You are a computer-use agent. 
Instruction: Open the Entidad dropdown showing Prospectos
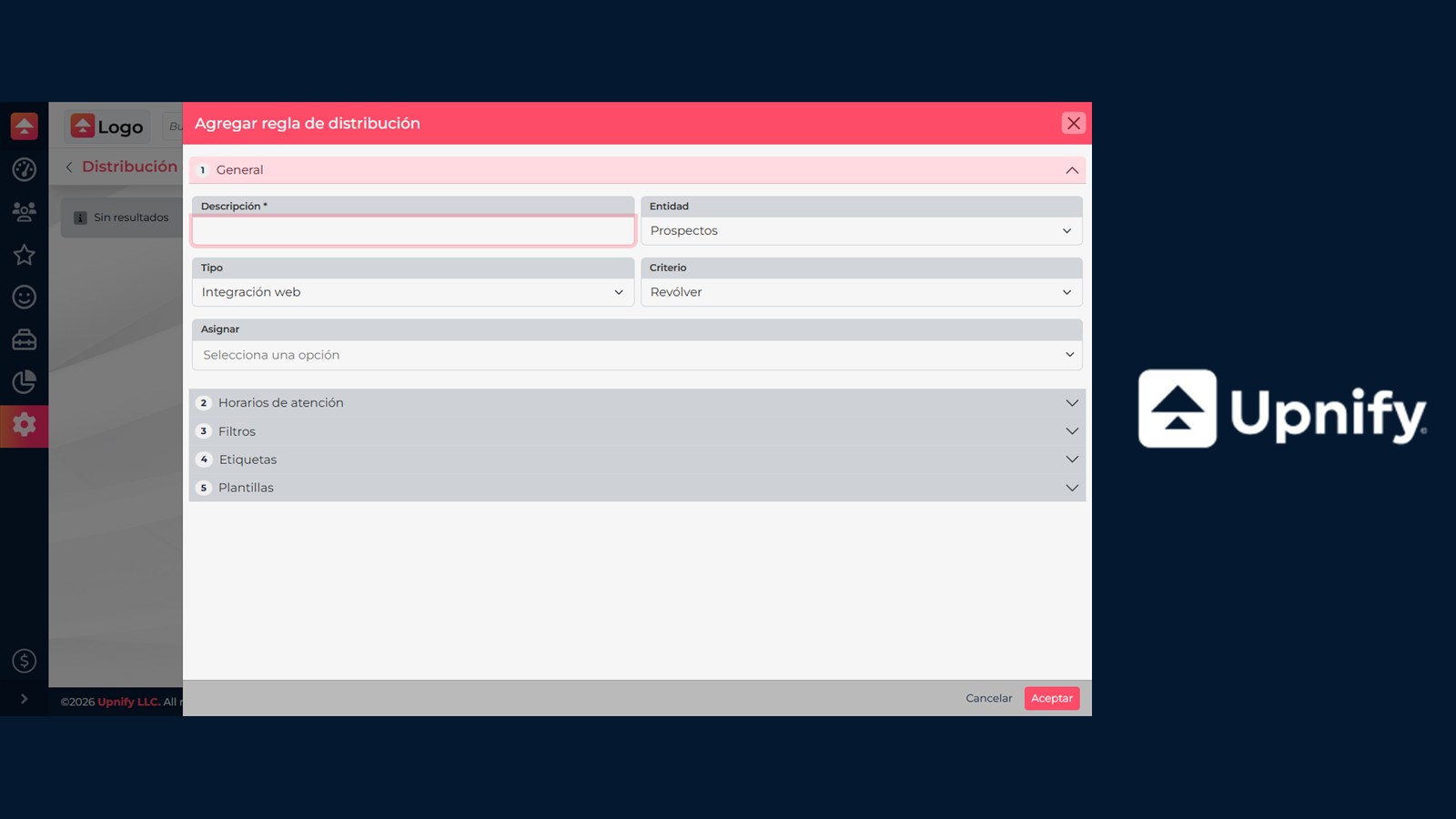[x=861, y=231]
